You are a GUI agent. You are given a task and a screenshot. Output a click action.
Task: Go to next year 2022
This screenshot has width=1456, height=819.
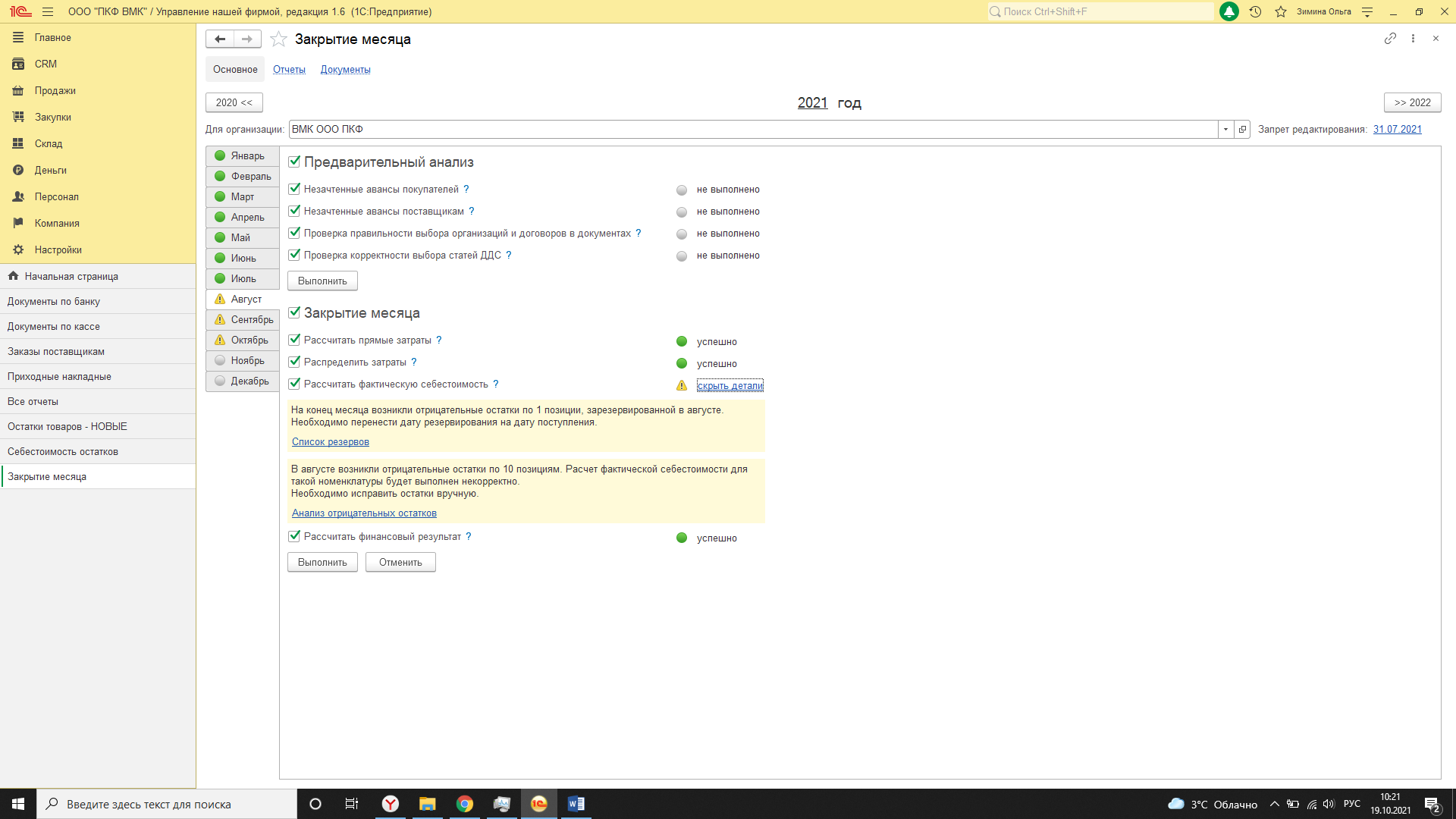(1412, 102)
